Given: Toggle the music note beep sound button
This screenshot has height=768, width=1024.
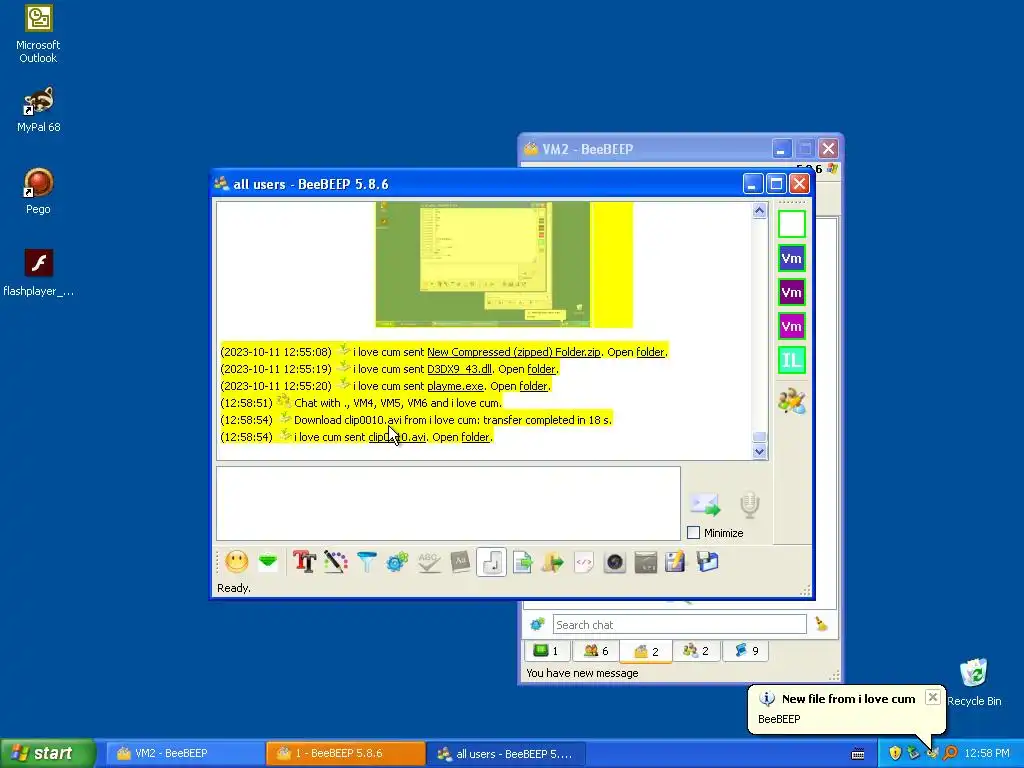Looking at the screenshot, I should pyautogui.click(x=491, y=562).
